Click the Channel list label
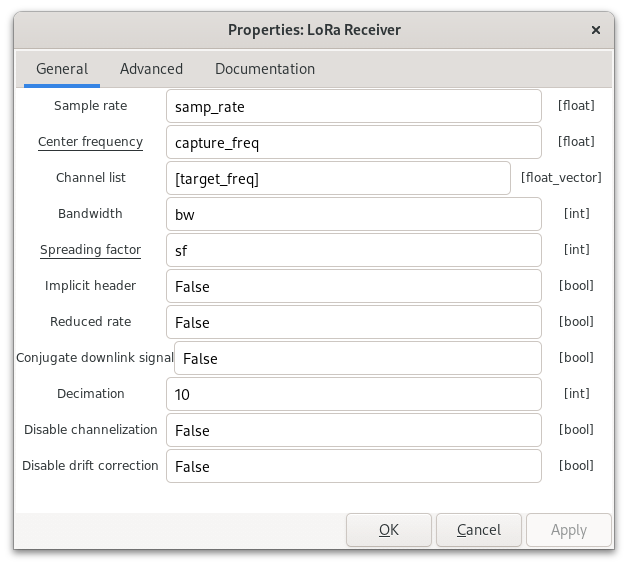The height and width of the screenshot is (566, 628). 91,177
